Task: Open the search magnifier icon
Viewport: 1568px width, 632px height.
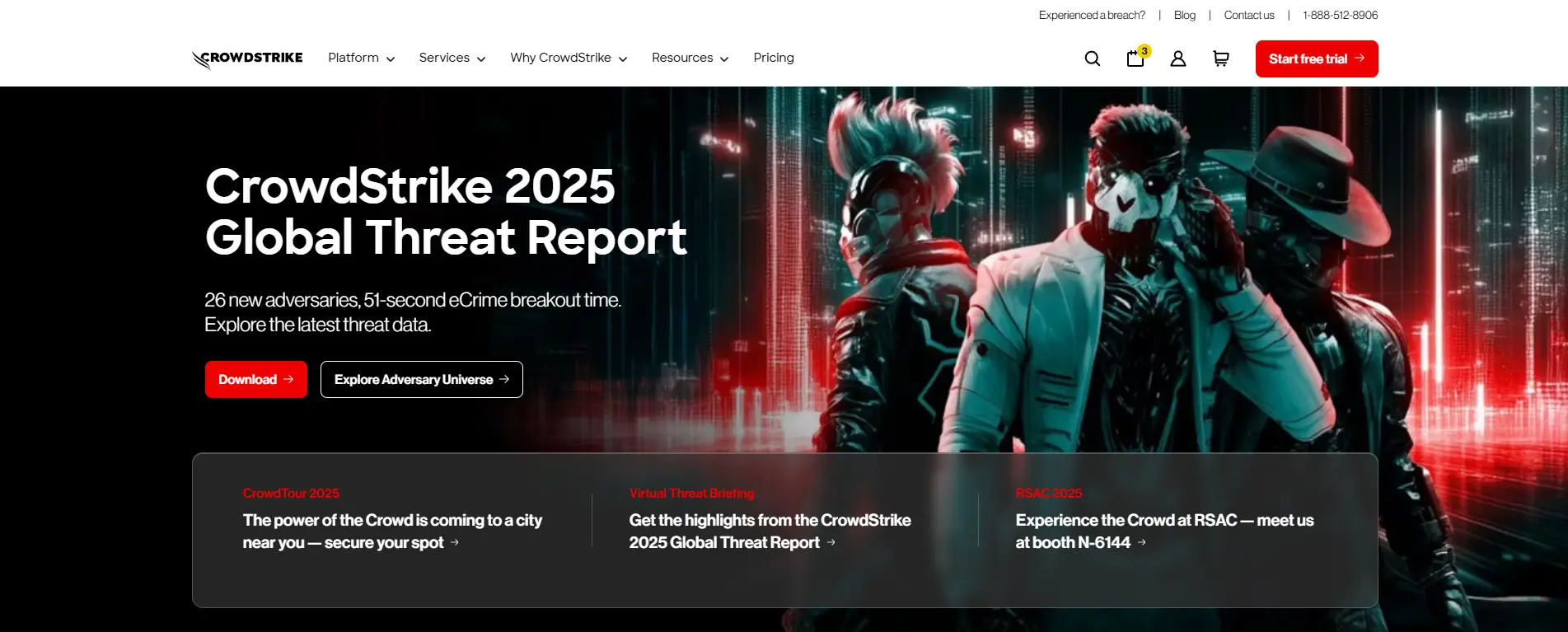Action: (x=1093, y=59)
